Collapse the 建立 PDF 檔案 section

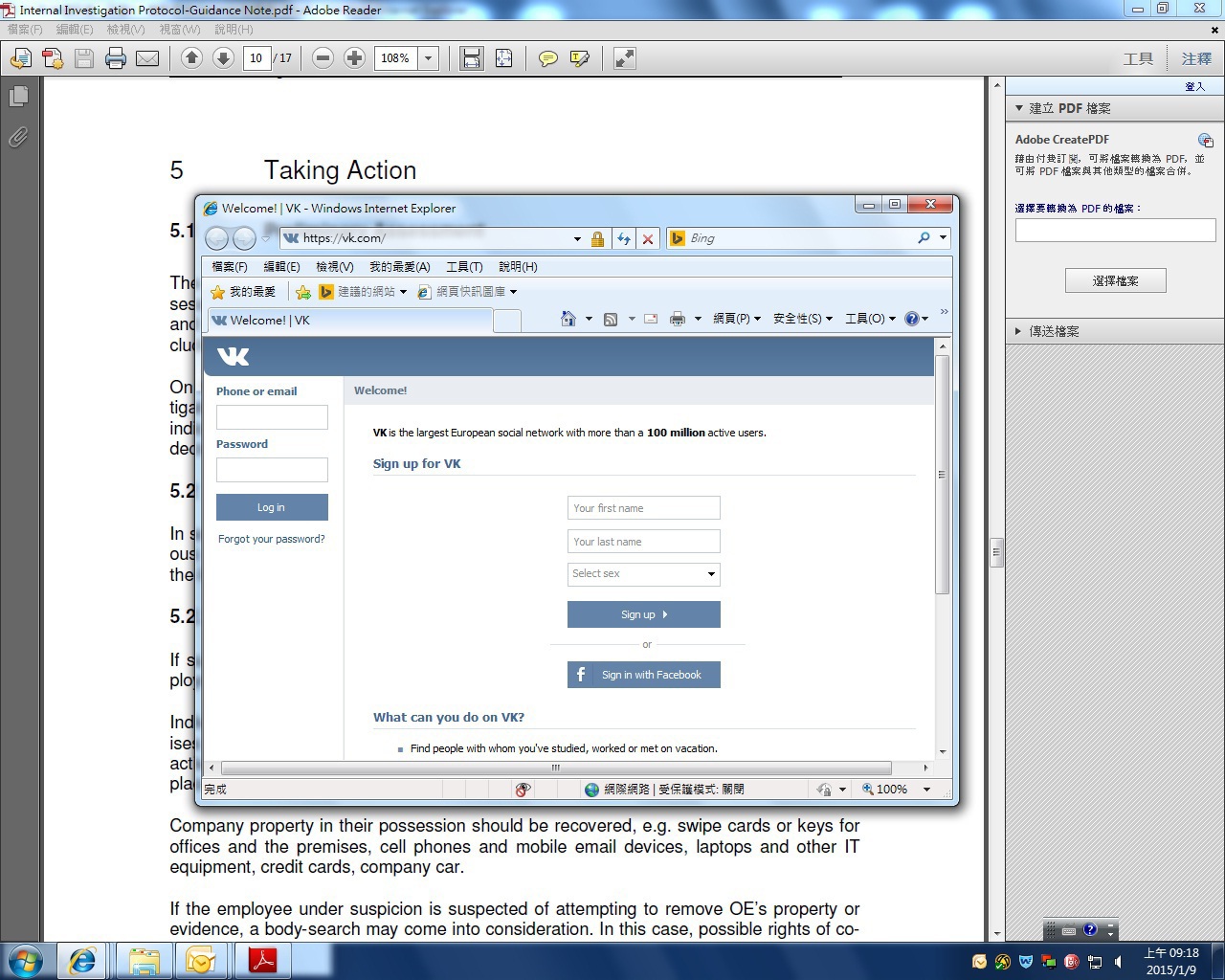pos(1019,108)
